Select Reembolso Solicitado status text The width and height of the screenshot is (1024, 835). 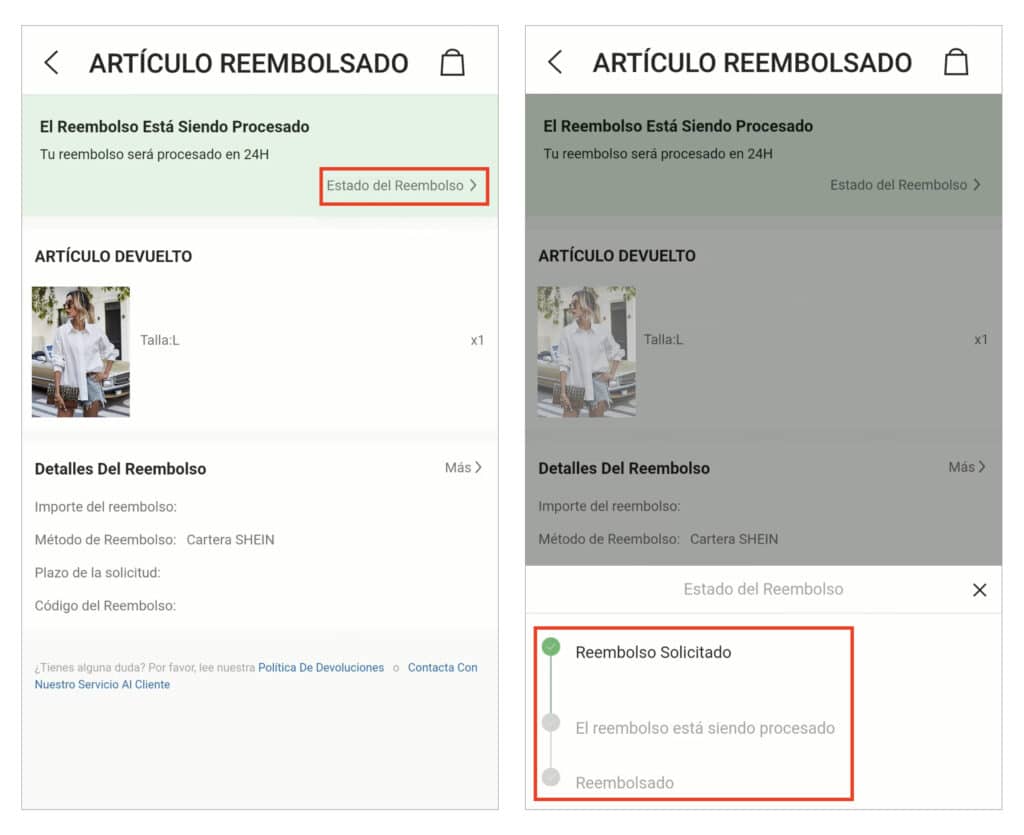point(653,652)
